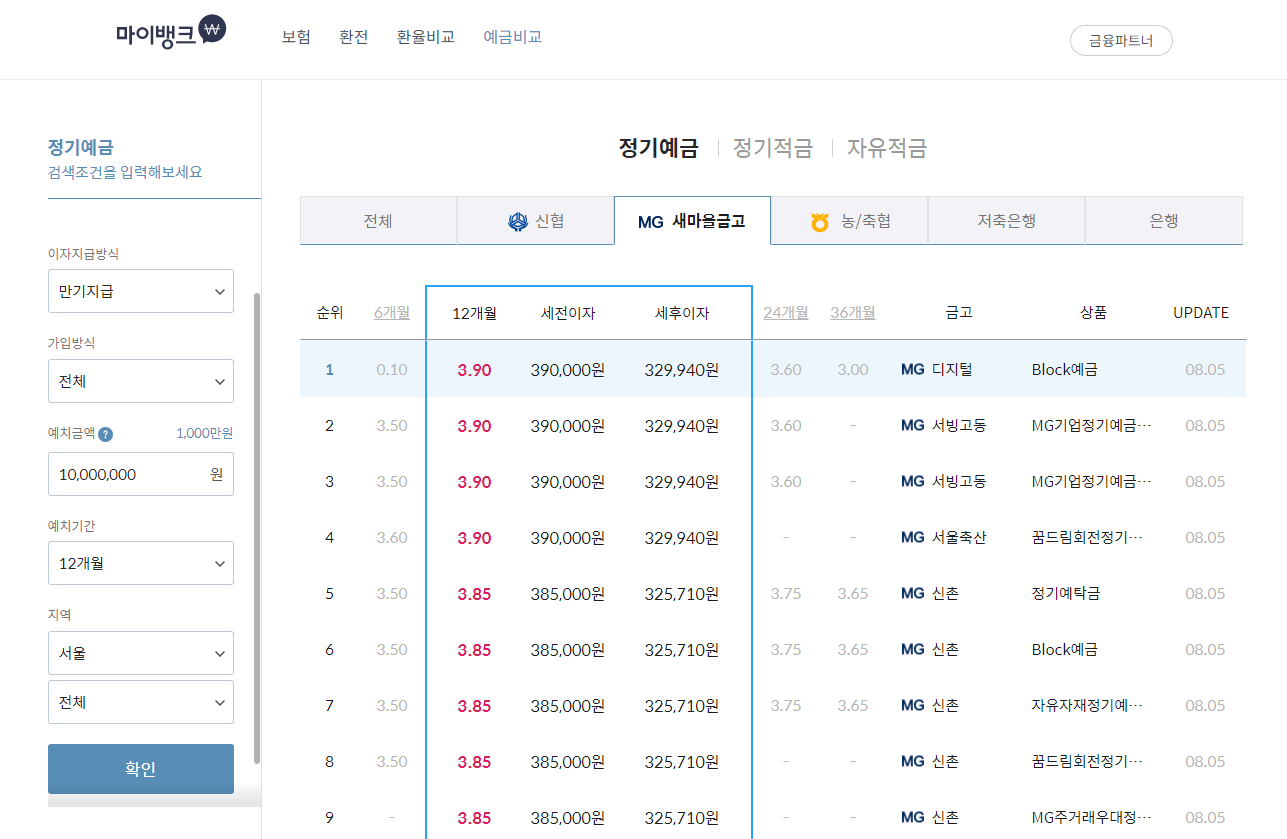Sort by the 36개월 column header
This screenshot has height=839, width=1287.
pos(853,312)
